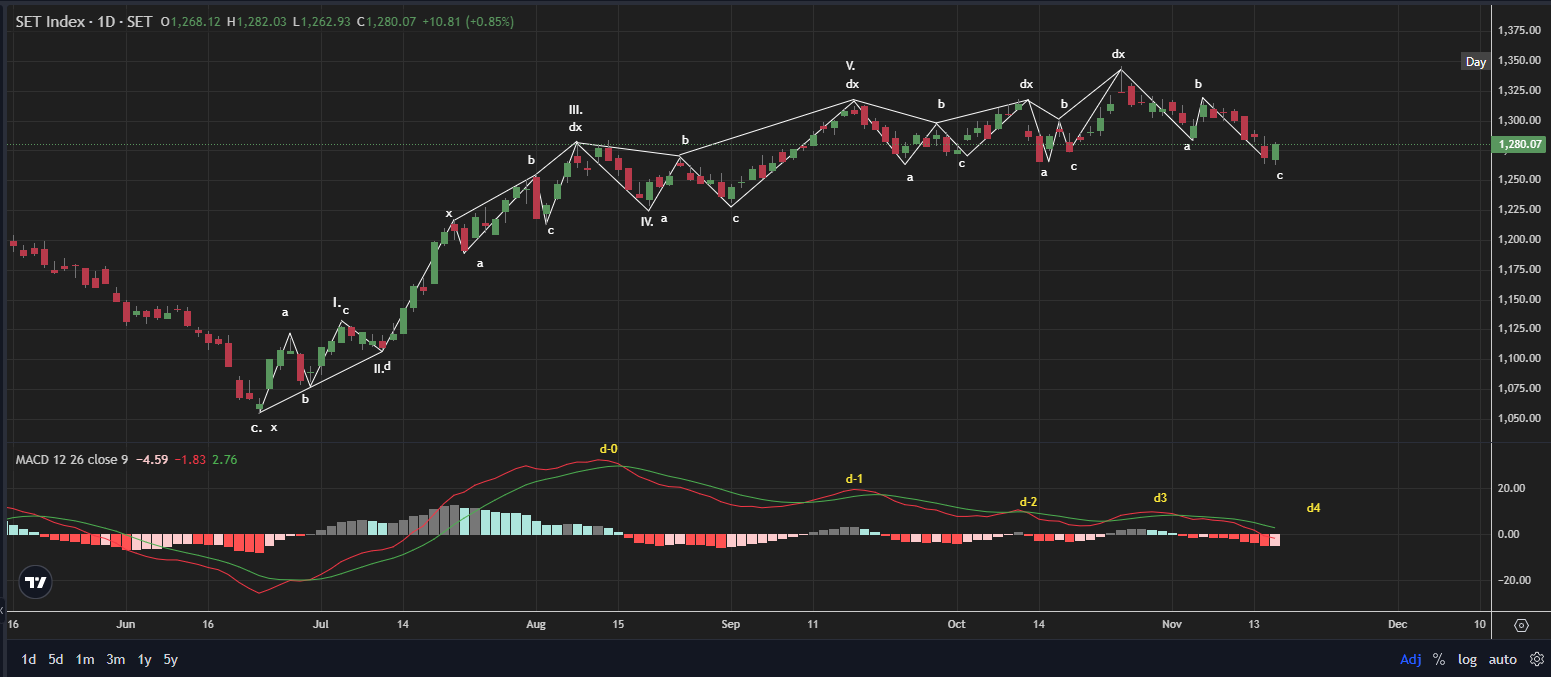1551x677 pixels.
Task: Select the 'II.' wave label
Action: [377, 369]
